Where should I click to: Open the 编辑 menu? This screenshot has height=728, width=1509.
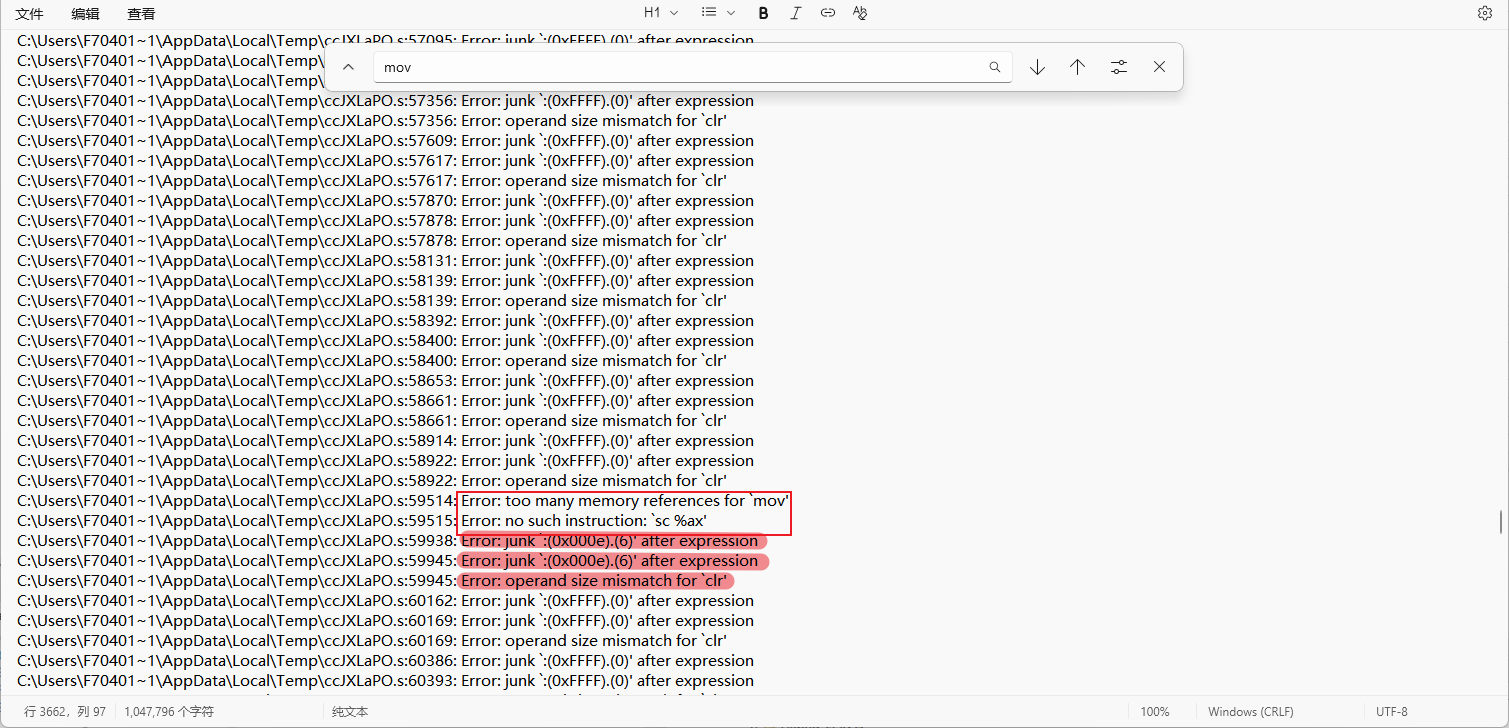[85, 14]
